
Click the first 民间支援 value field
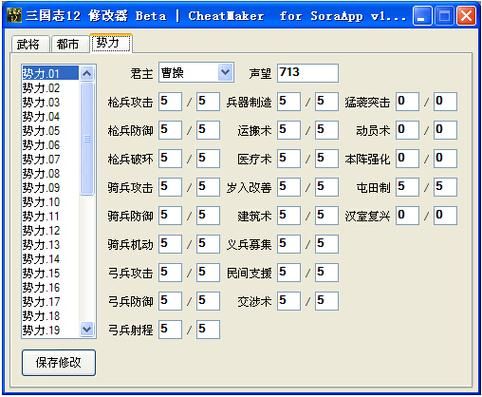coord(289,272)
